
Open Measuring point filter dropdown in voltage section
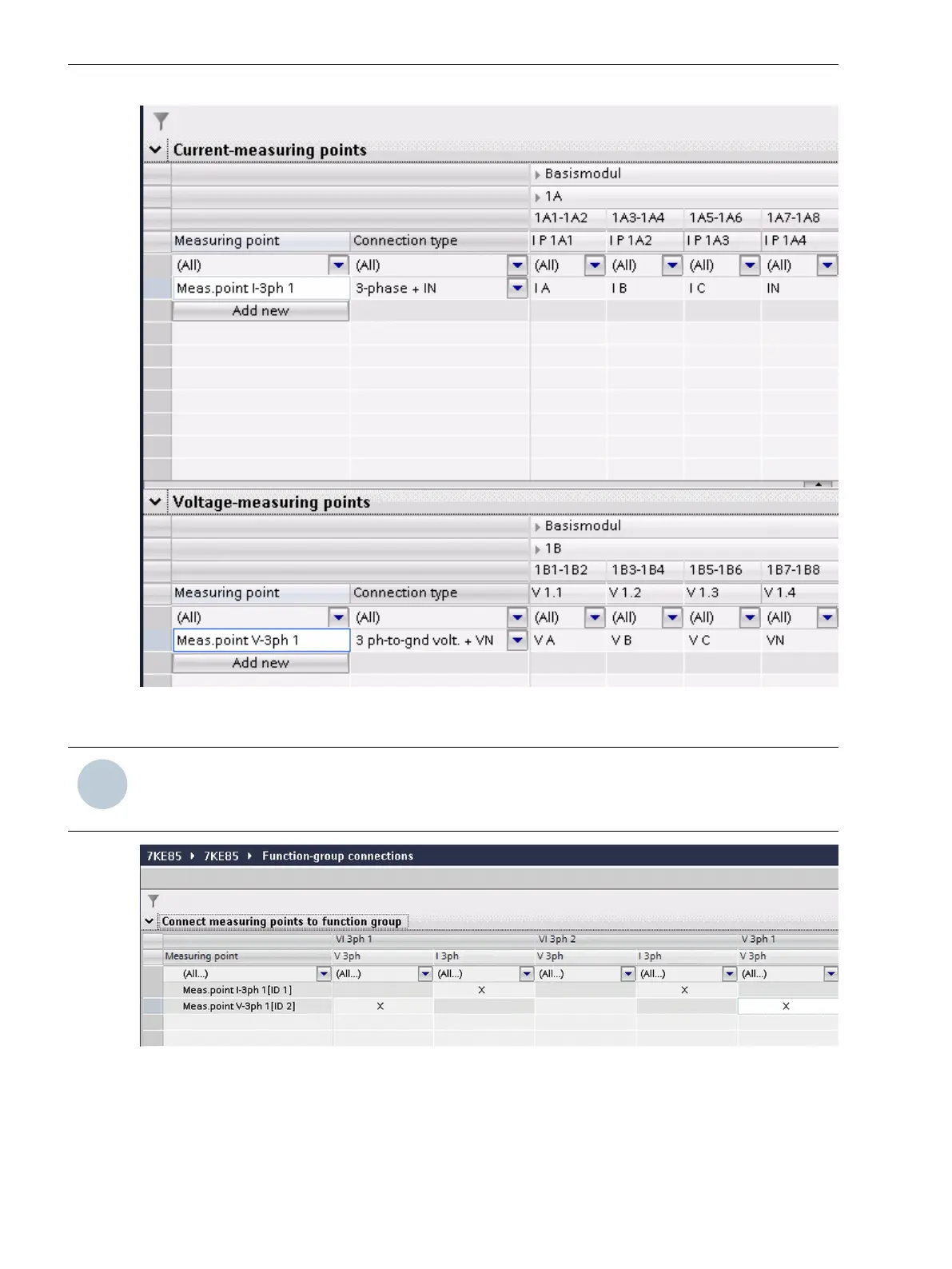[x=339, y=617]
